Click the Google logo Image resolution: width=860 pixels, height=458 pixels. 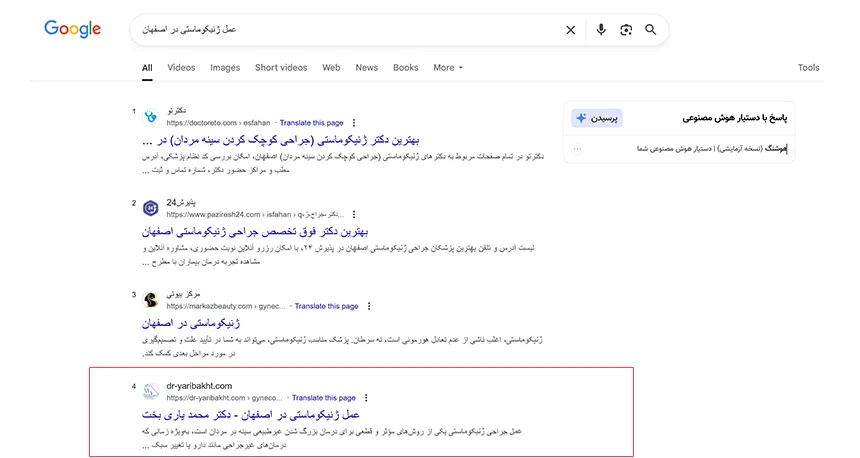(x=72, y=29)
